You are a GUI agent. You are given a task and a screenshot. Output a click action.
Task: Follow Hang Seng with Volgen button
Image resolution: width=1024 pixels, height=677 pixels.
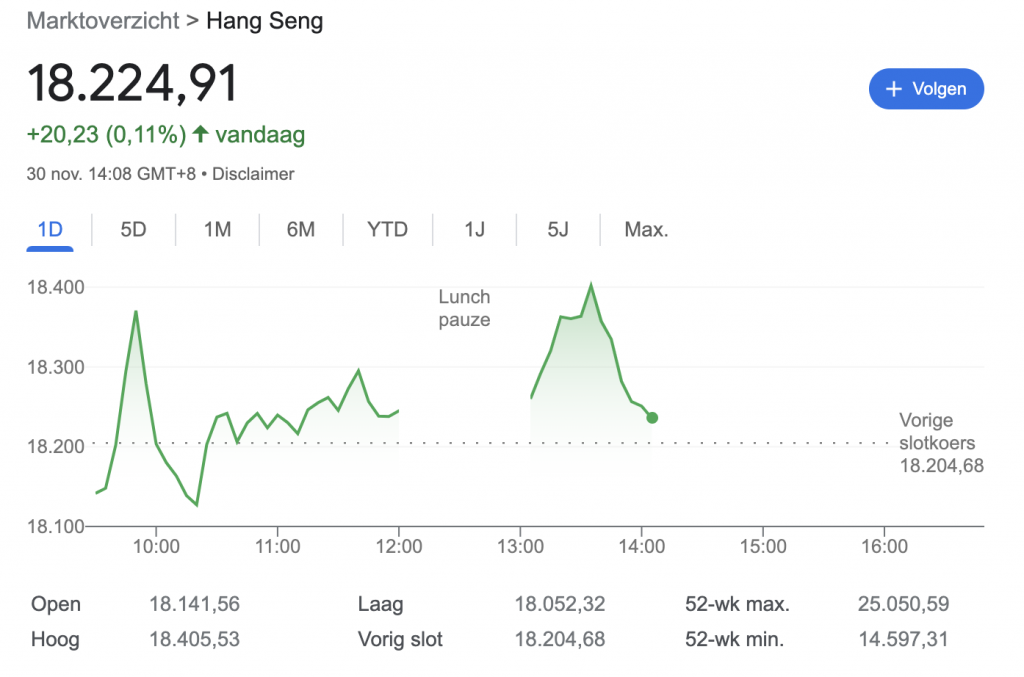tap(926, 89)
